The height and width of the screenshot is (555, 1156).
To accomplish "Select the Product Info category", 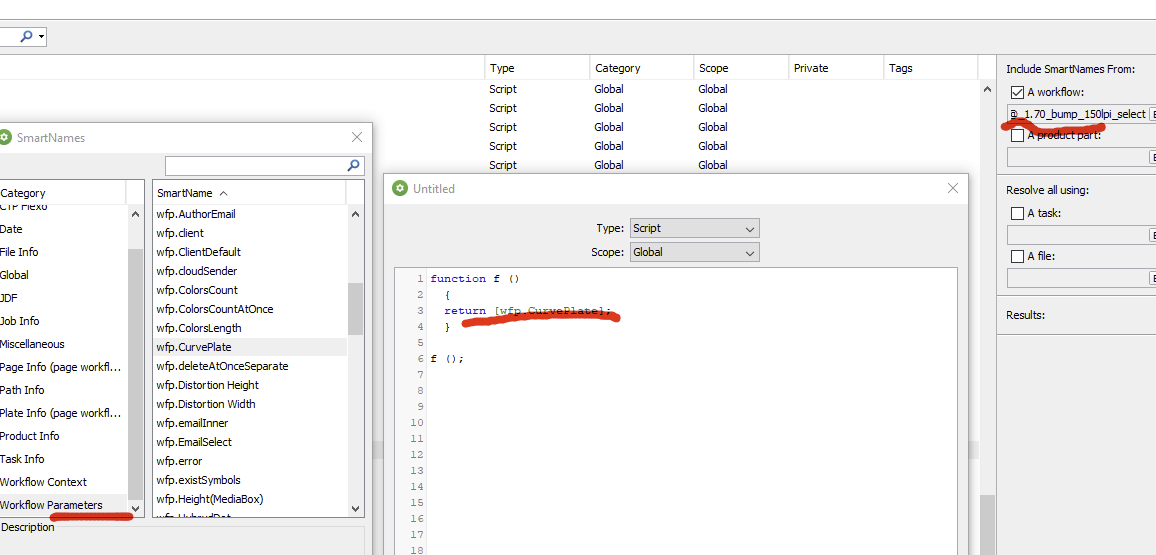I will click(x=63, y=436).
